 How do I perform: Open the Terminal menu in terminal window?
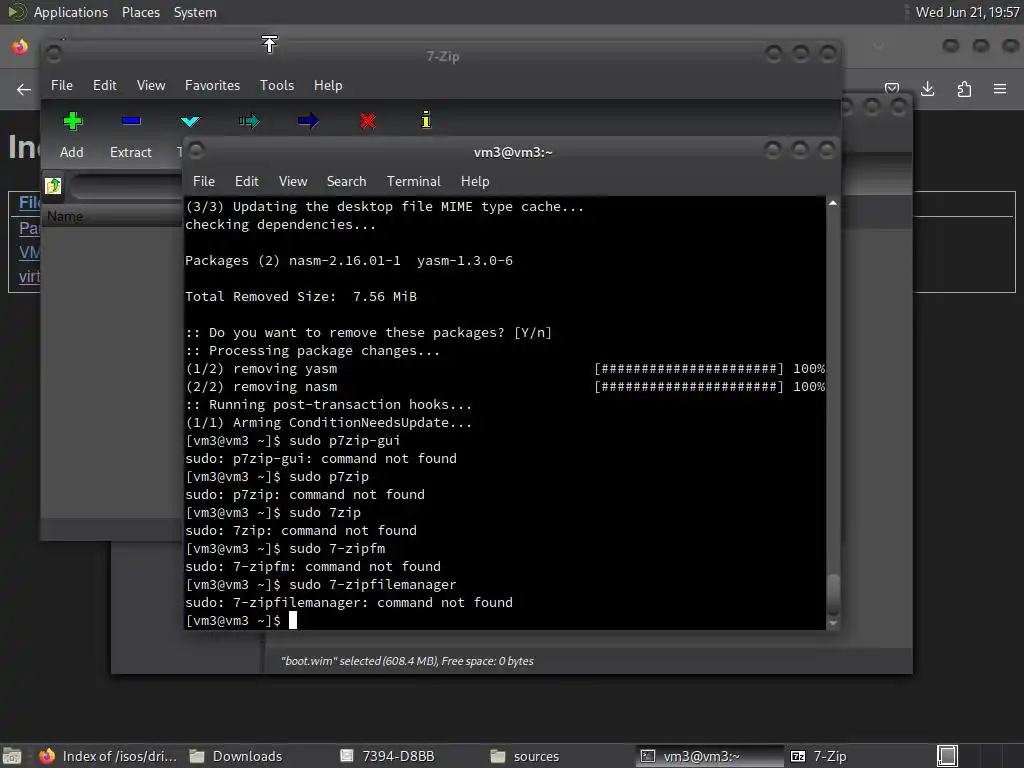pyautogui.click(x=413, y=182)
